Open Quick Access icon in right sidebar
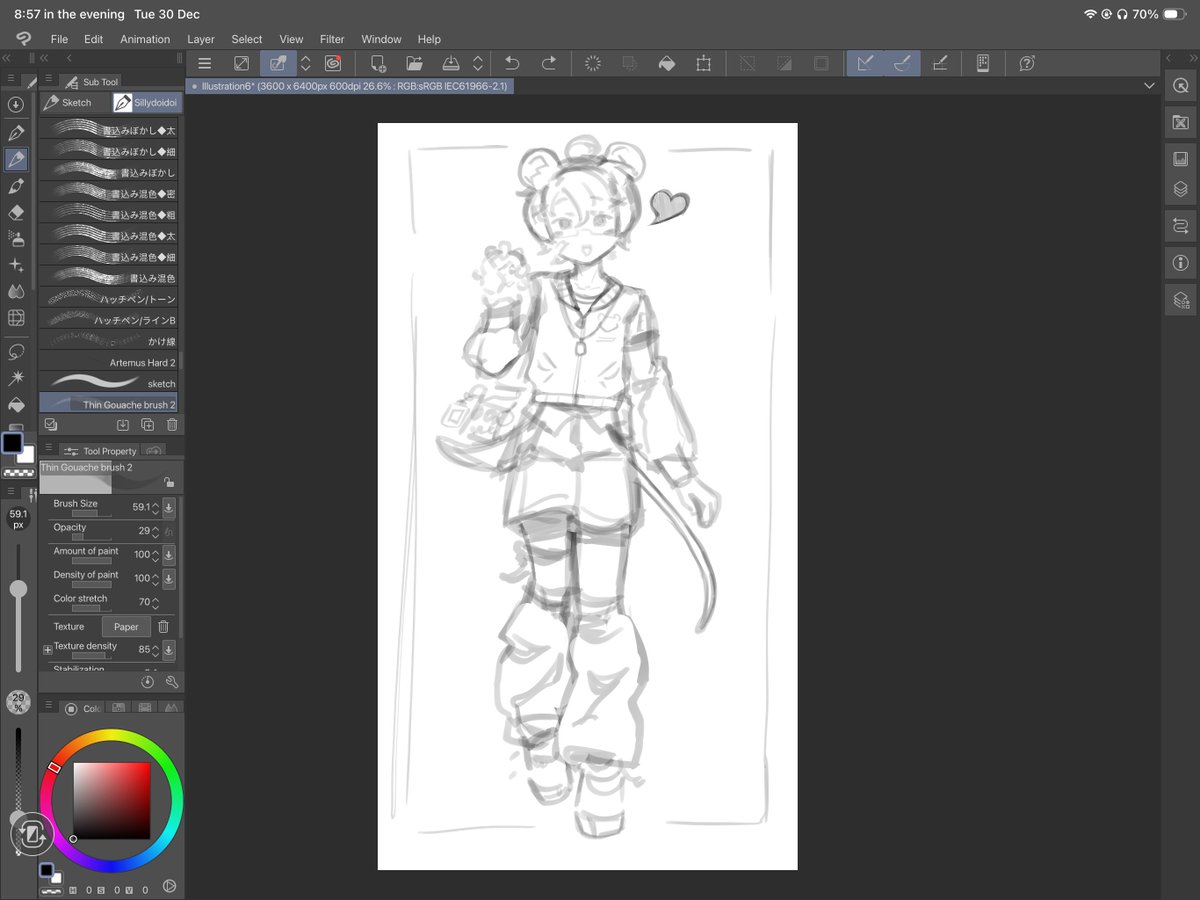The image size is (1200, 900). click(1181, 86)
